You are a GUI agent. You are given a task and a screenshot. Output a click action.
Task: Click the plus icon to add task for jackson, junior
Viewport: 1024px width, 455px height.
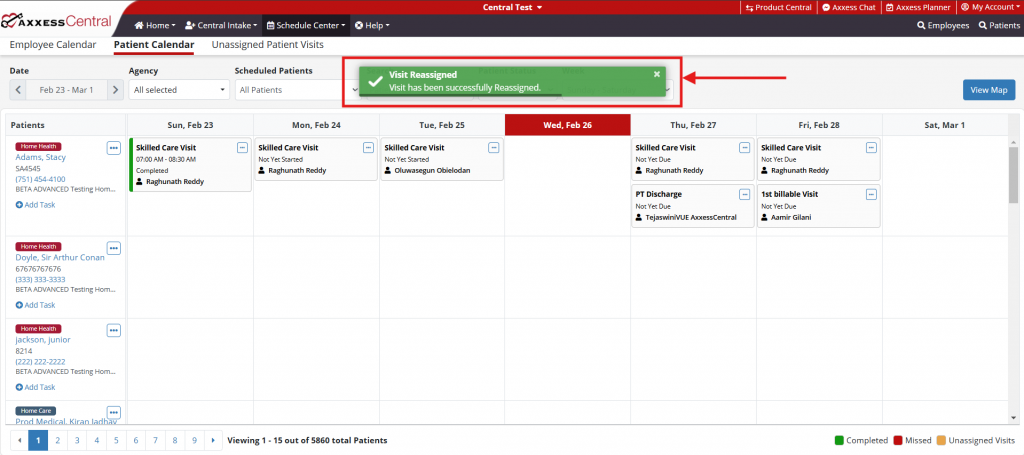click(x=20, y=387)
